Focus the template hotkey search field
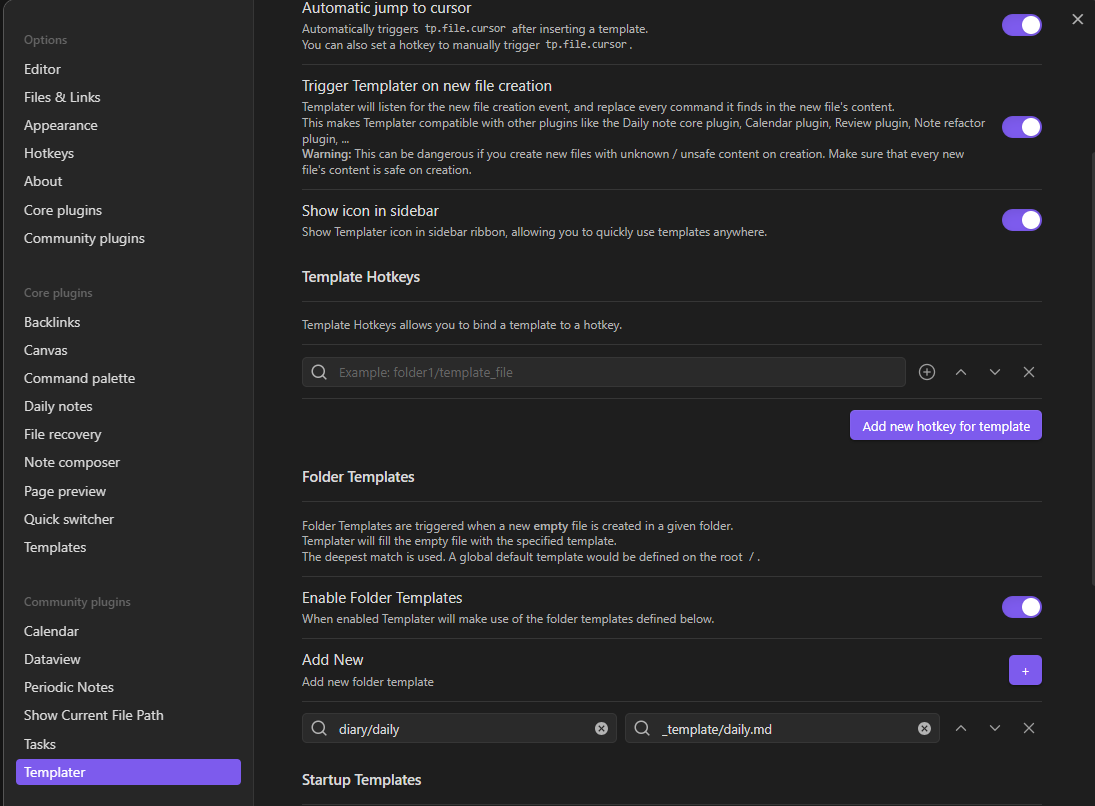Image resolution: width=1095 pixels, height=806 pixels. pyautogui.click(x=603, y=372)
